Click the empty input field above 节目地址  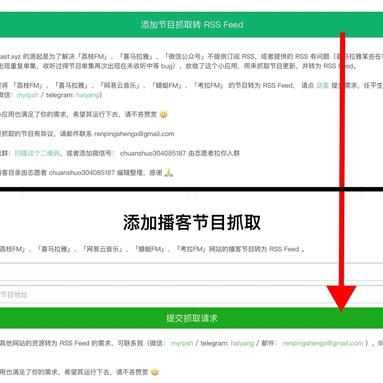coord(191,272)
